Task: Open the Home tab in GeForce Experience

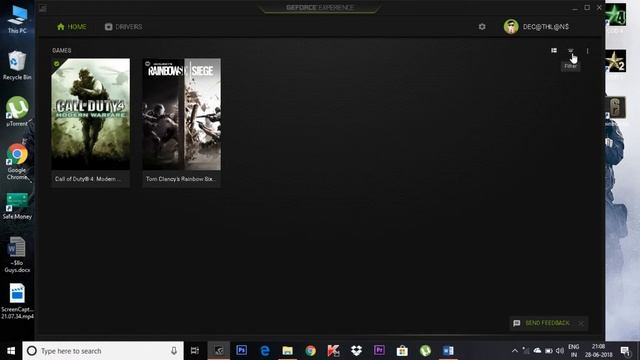Action: coord(71,27)
